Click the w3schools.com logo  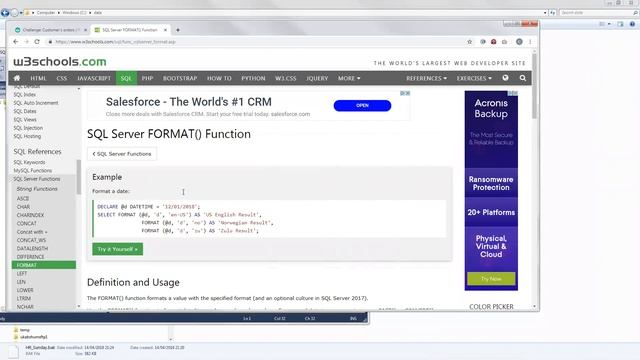(60, 62)
